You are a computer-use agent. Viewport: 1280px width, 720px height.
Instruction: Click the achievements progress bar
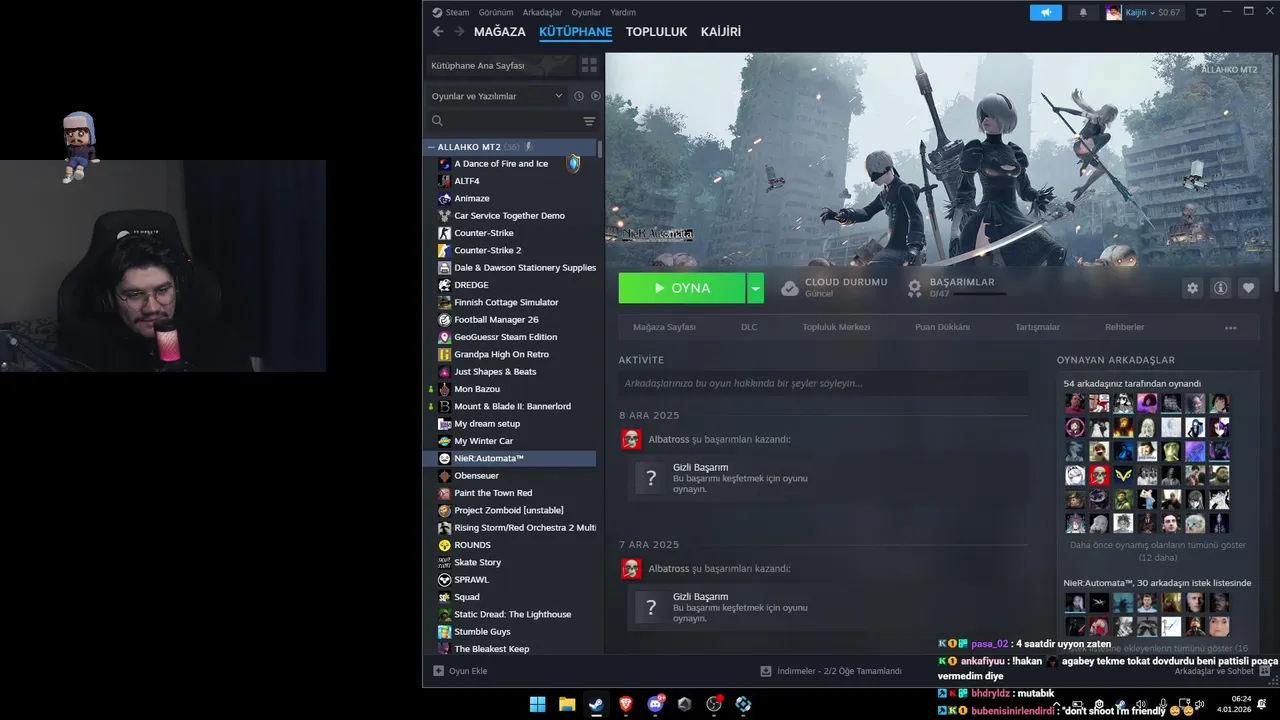point(981,294)
